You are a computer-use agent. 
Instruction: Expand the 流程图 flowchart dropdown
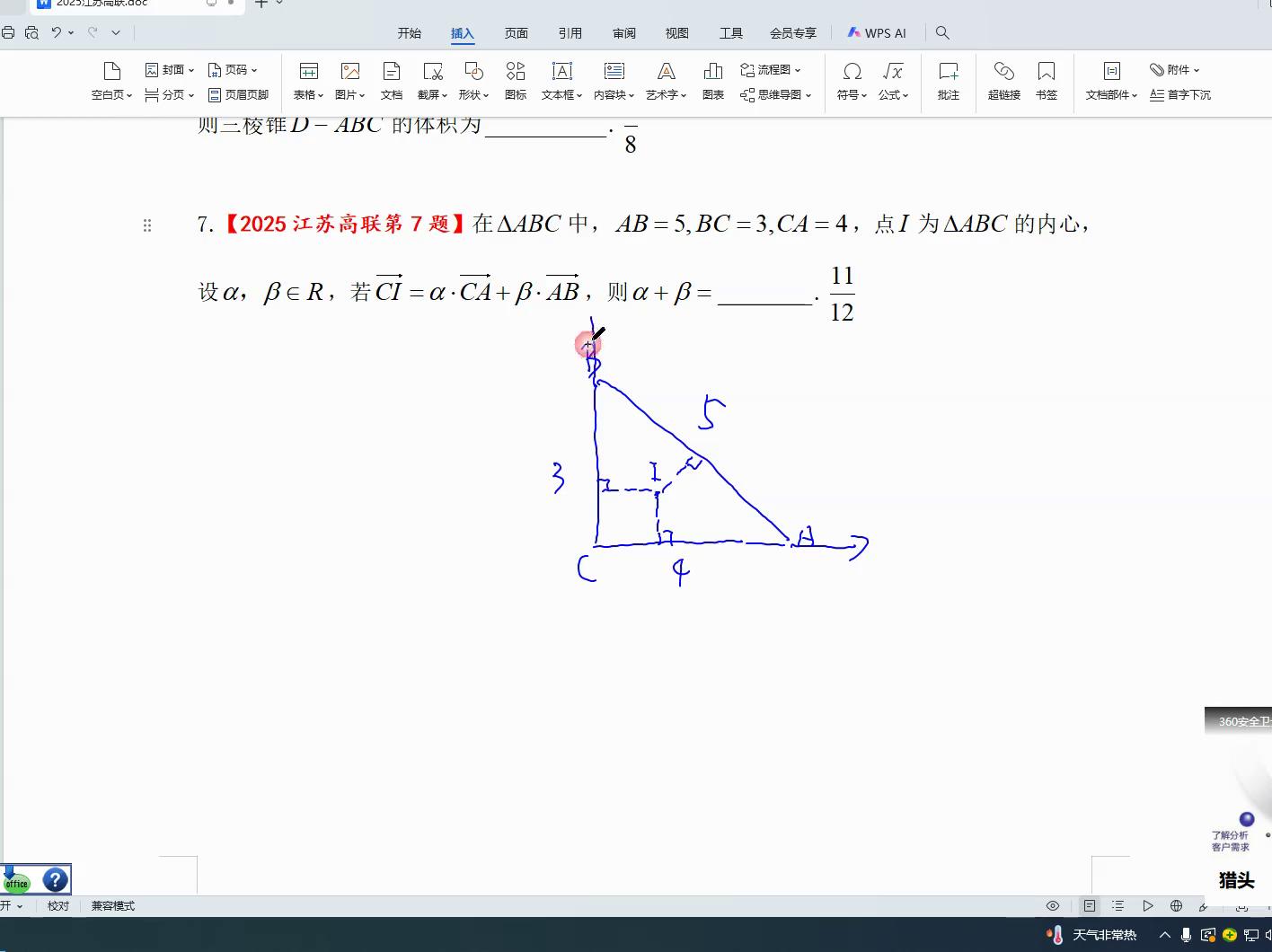pos(771,69)
